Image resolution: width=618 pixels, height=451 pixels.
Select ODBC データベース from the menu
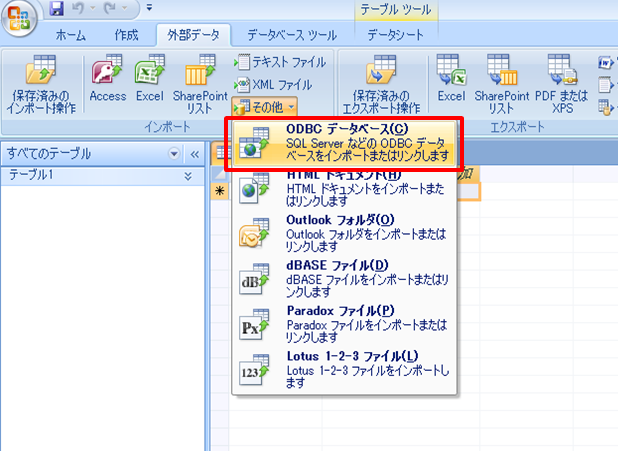coord(346,143)
